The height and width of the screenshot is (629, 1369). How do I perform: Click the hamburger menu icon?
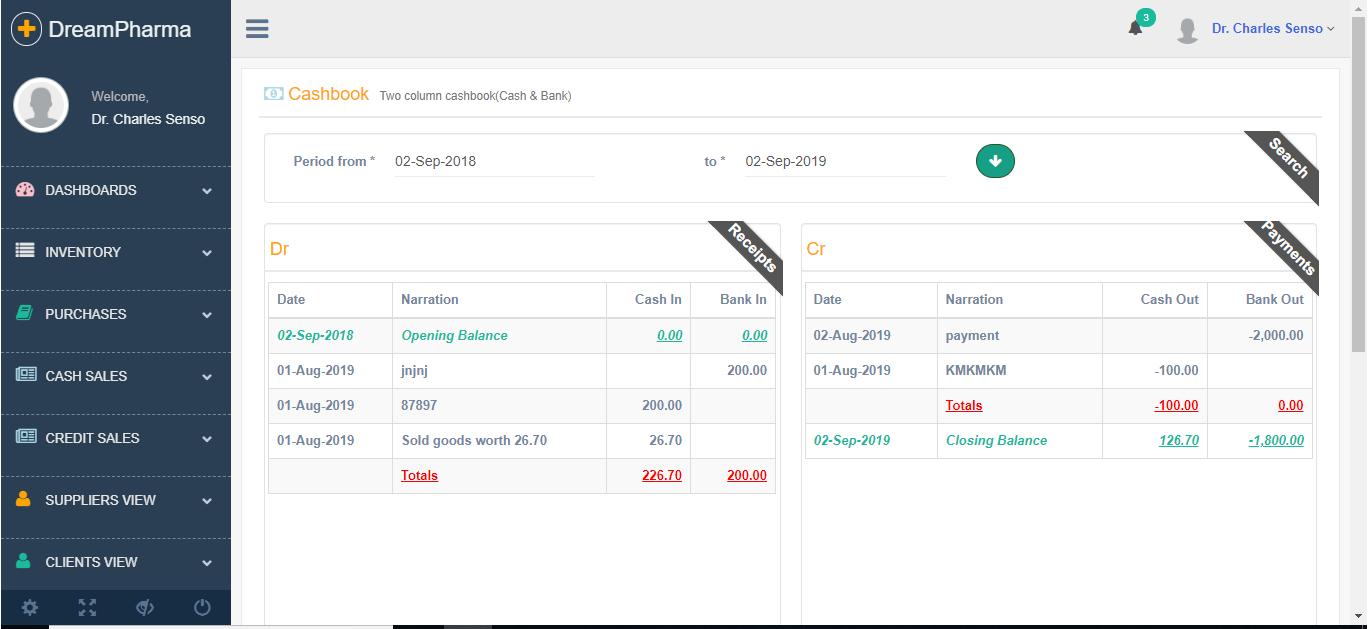tap(257, 29)
